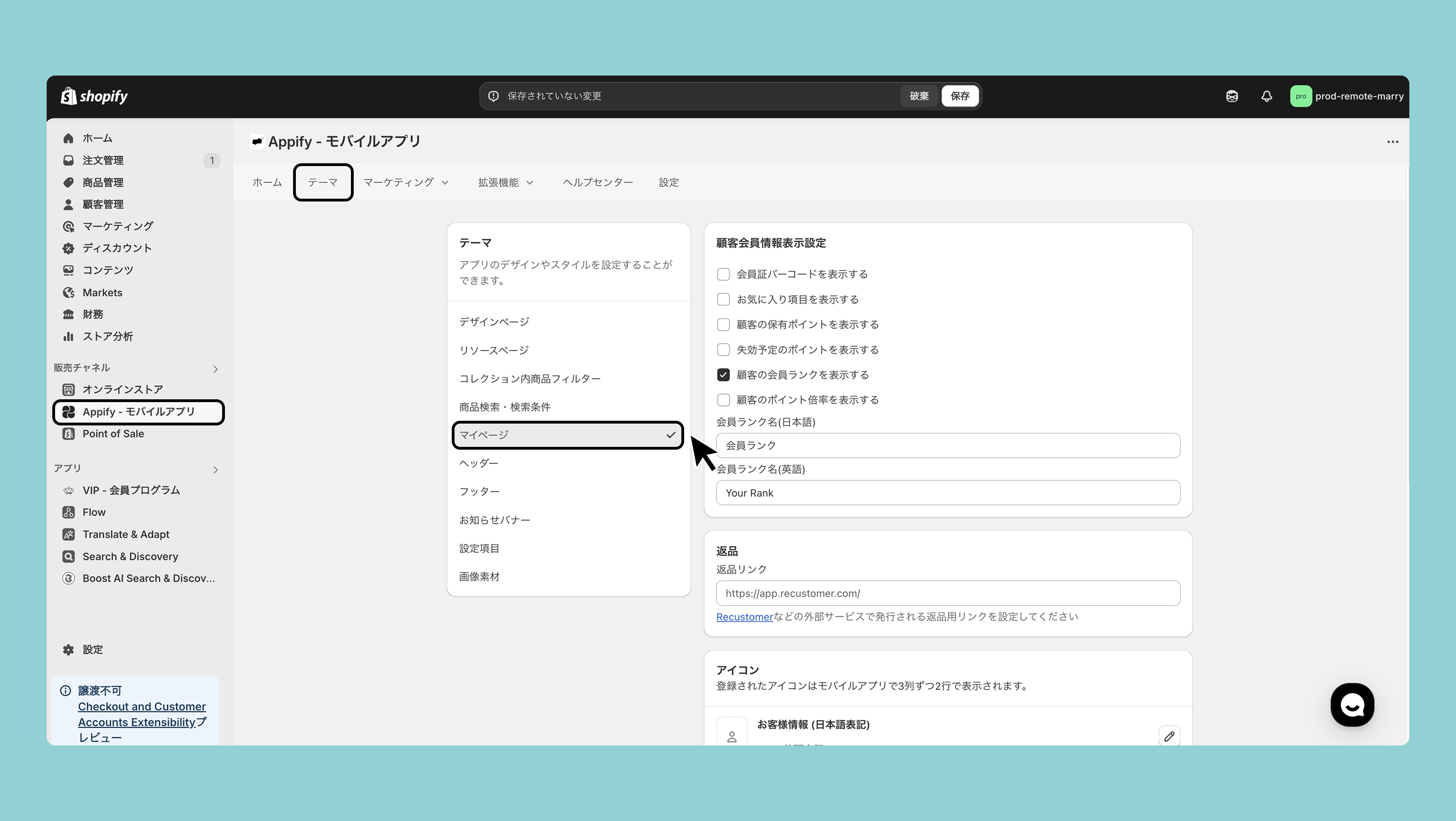Select マイページ menu item

pos(567,435)
